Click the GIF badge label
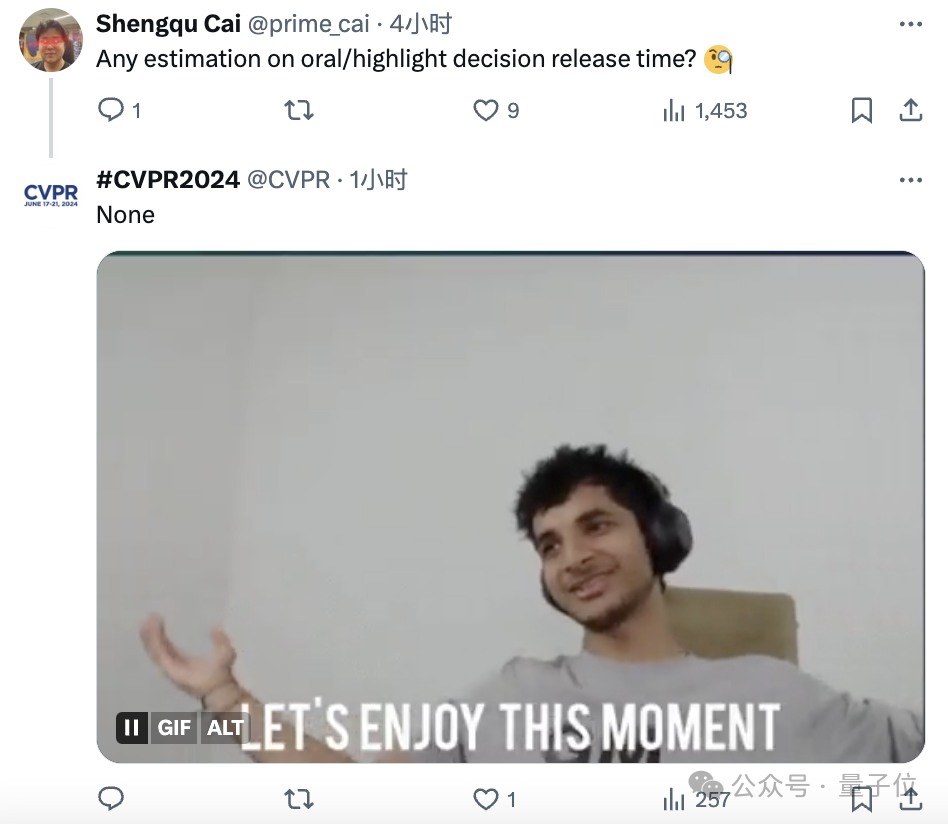 174,727
